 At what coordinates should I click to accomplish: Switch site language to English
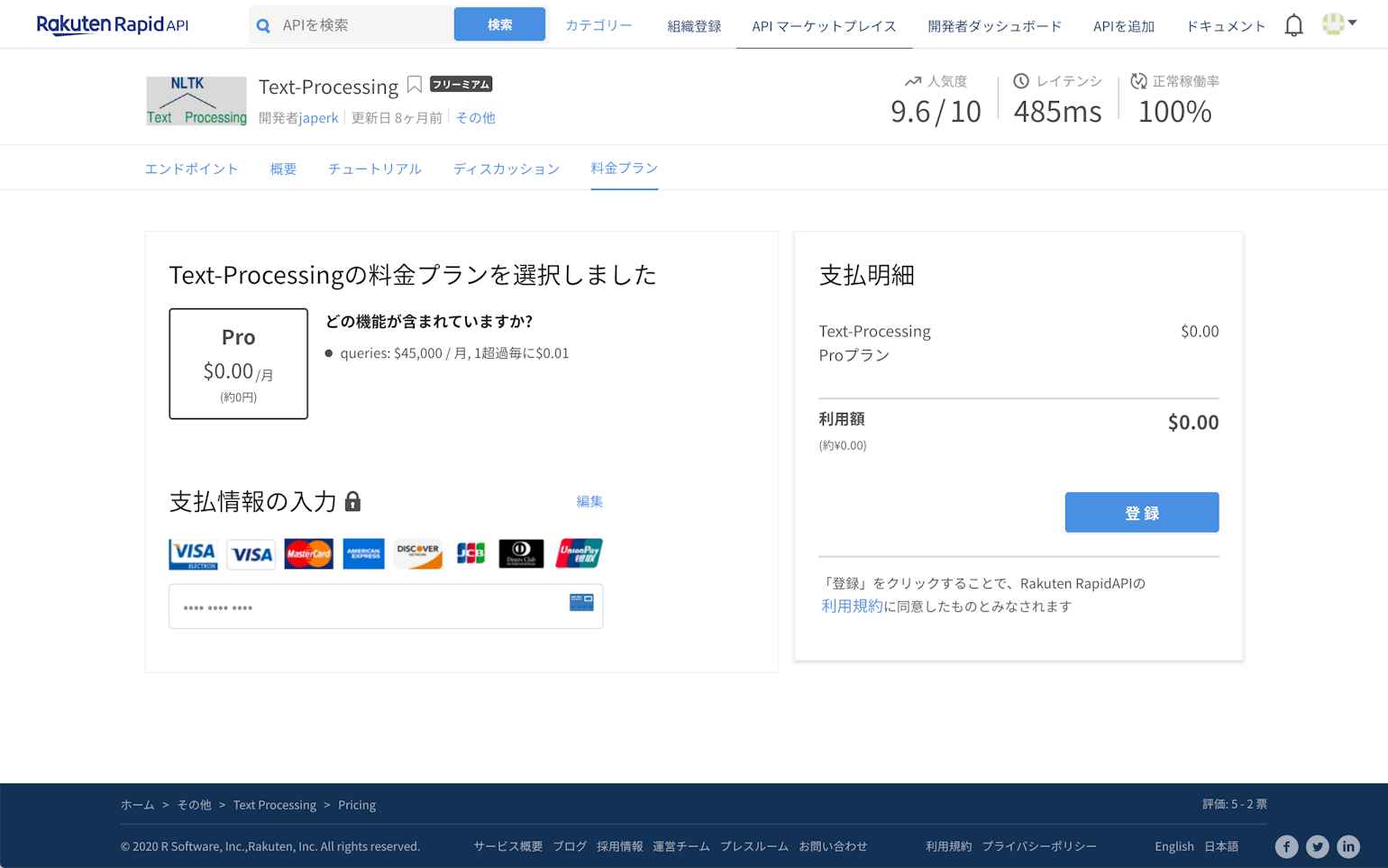point(1173,846)
